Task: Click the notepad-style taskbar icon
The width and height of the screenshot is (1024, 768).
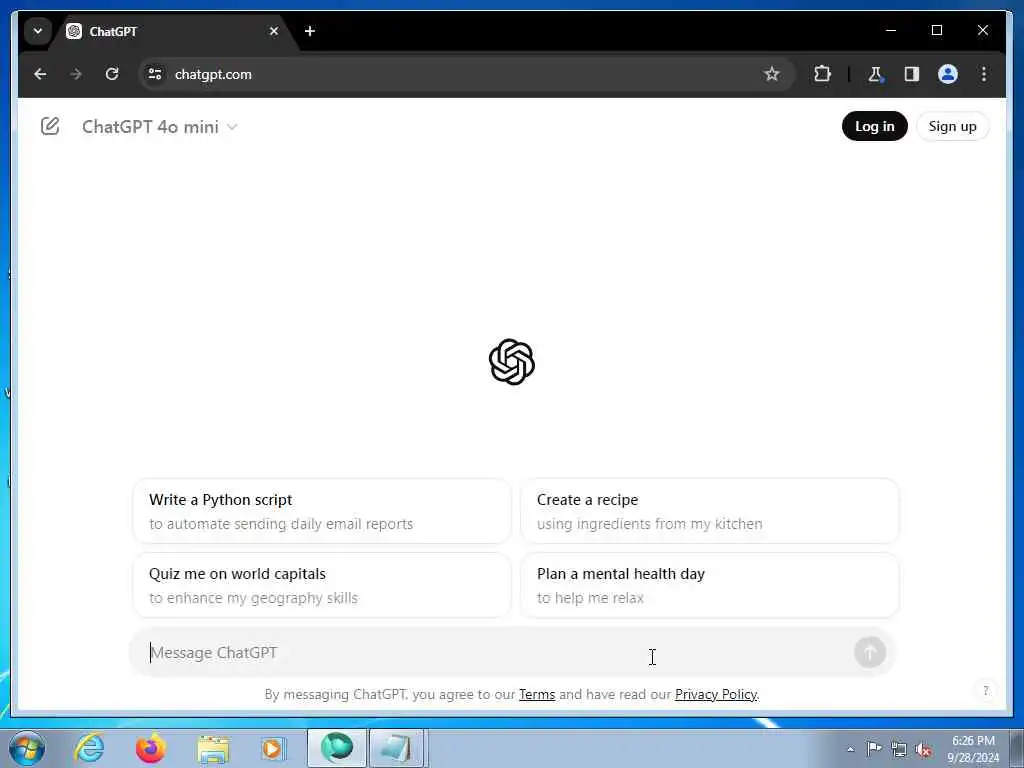Action: pyautogui.click(x=396, y=748)
